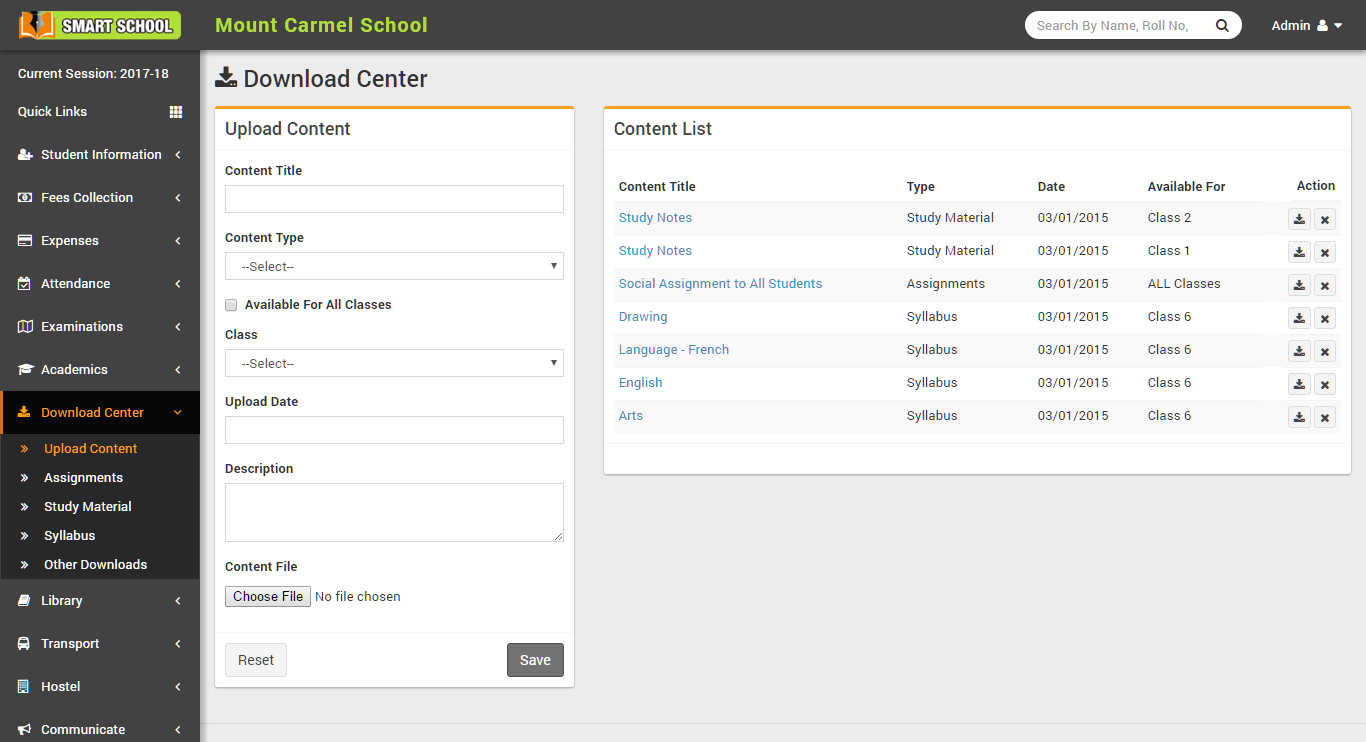This screenshot has height=742, width=1366.
Task: Open the Content Type dropdown
Action: pos(394,266)
